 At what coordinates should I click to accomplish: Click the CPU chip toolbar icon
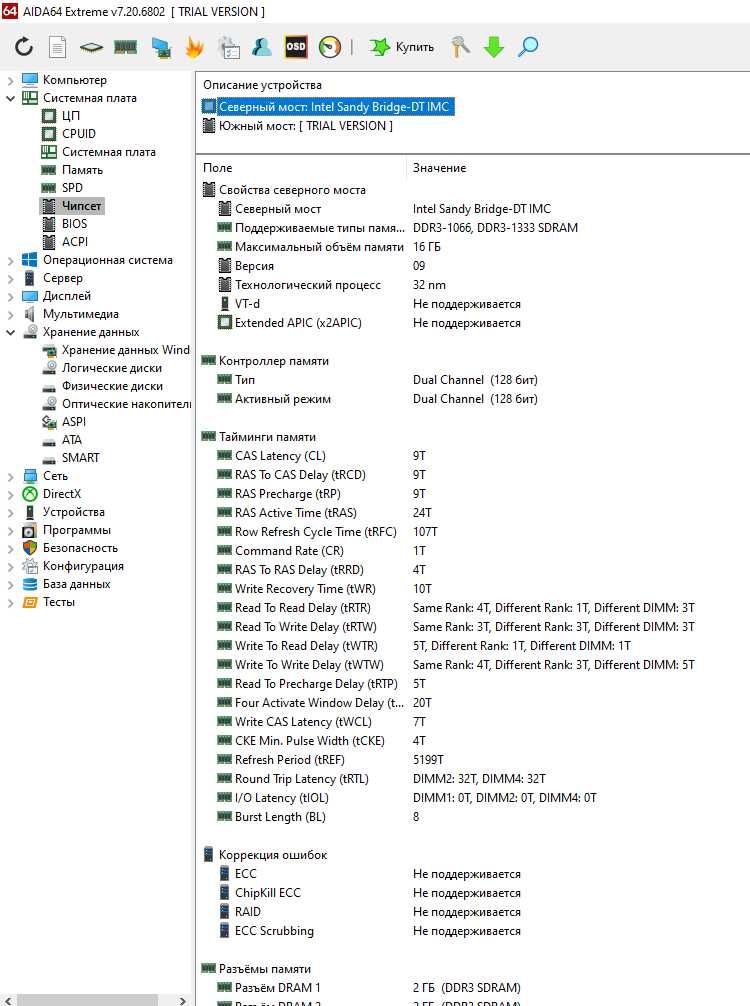[91, 47]
